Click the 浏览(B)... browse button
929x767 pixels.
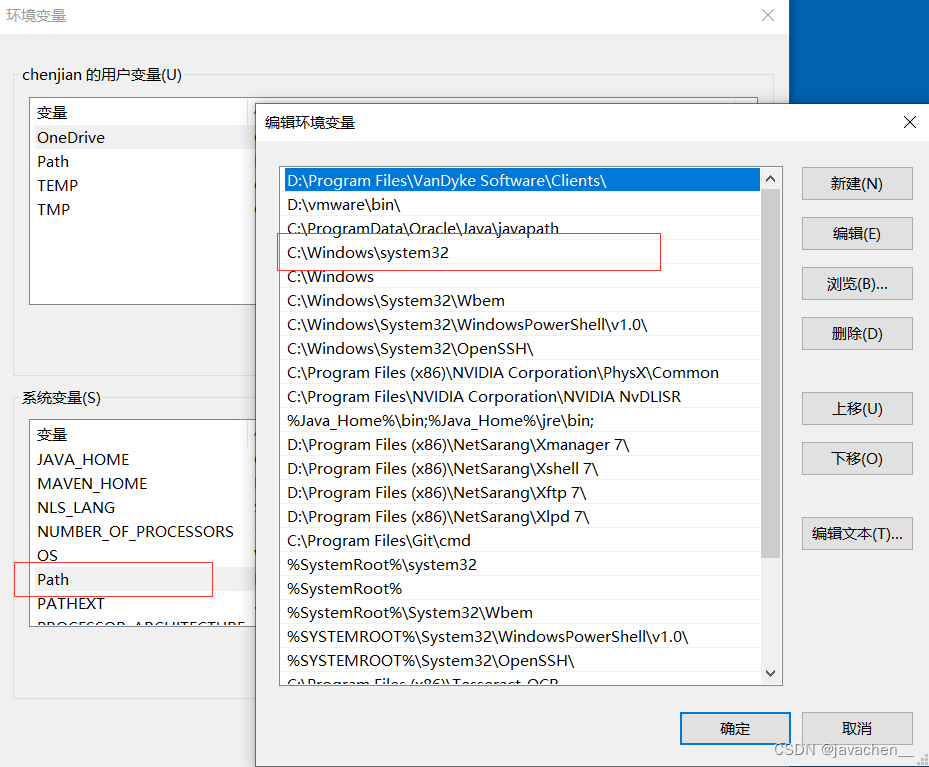[x=855, y=283]
